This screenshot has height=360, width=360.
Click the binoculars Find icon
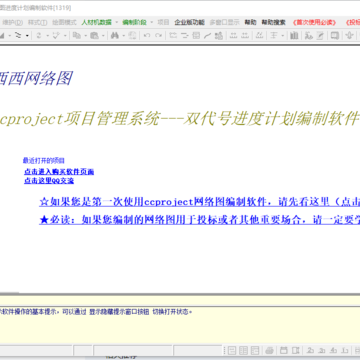(x=115, y=35)
